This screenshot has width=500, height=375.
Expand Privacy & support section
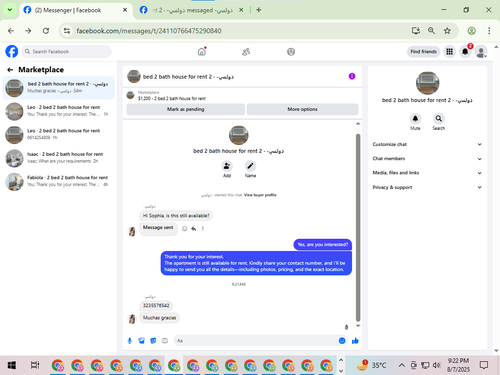coord(427,187)
